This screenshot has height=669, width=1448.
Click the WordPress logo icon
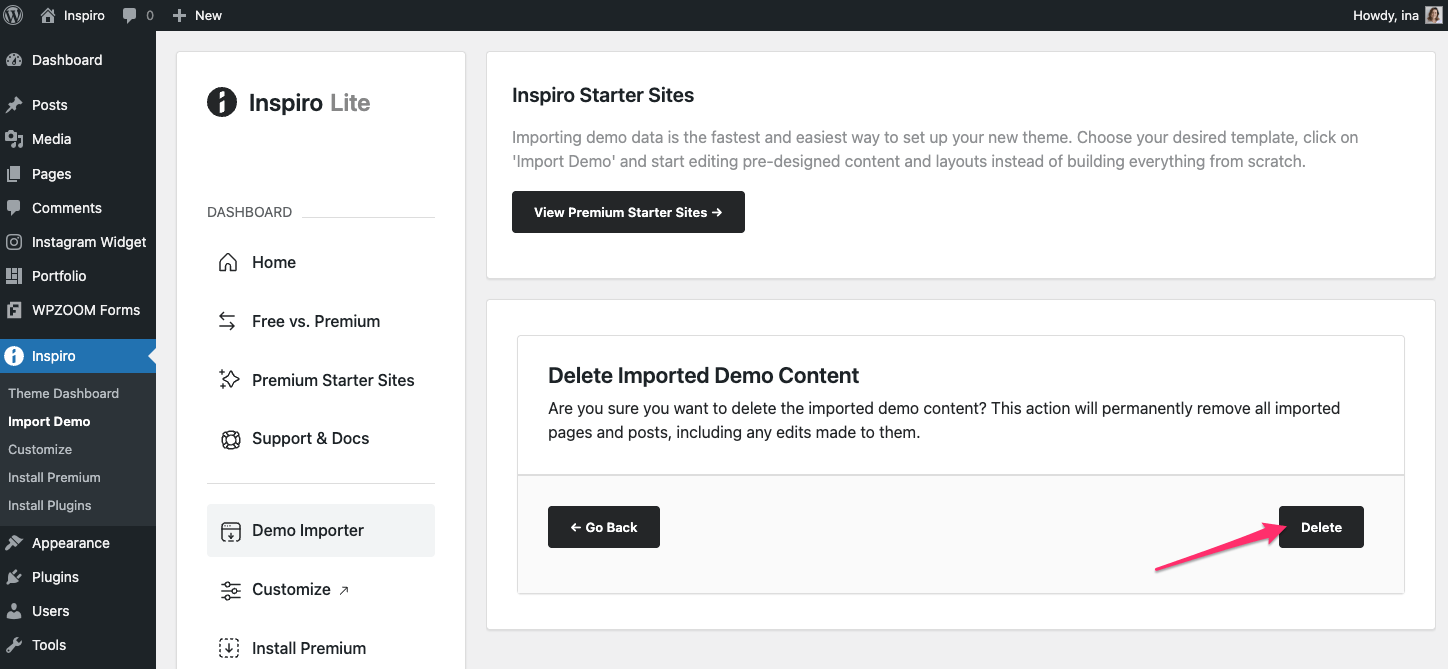(x=14, y=15)
